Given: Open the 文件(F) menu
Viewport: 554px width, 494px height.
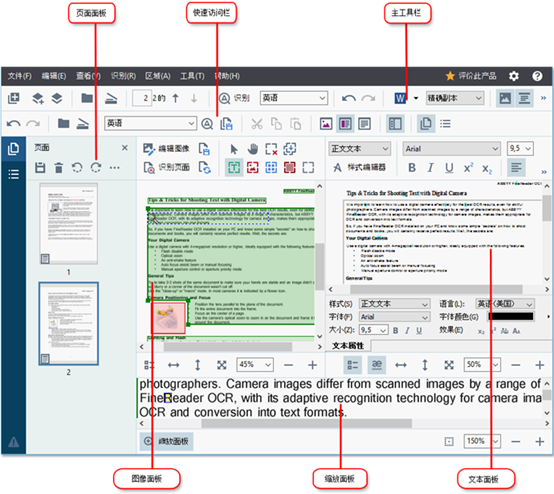Looking at the screenshot, I should coord(19,76).
